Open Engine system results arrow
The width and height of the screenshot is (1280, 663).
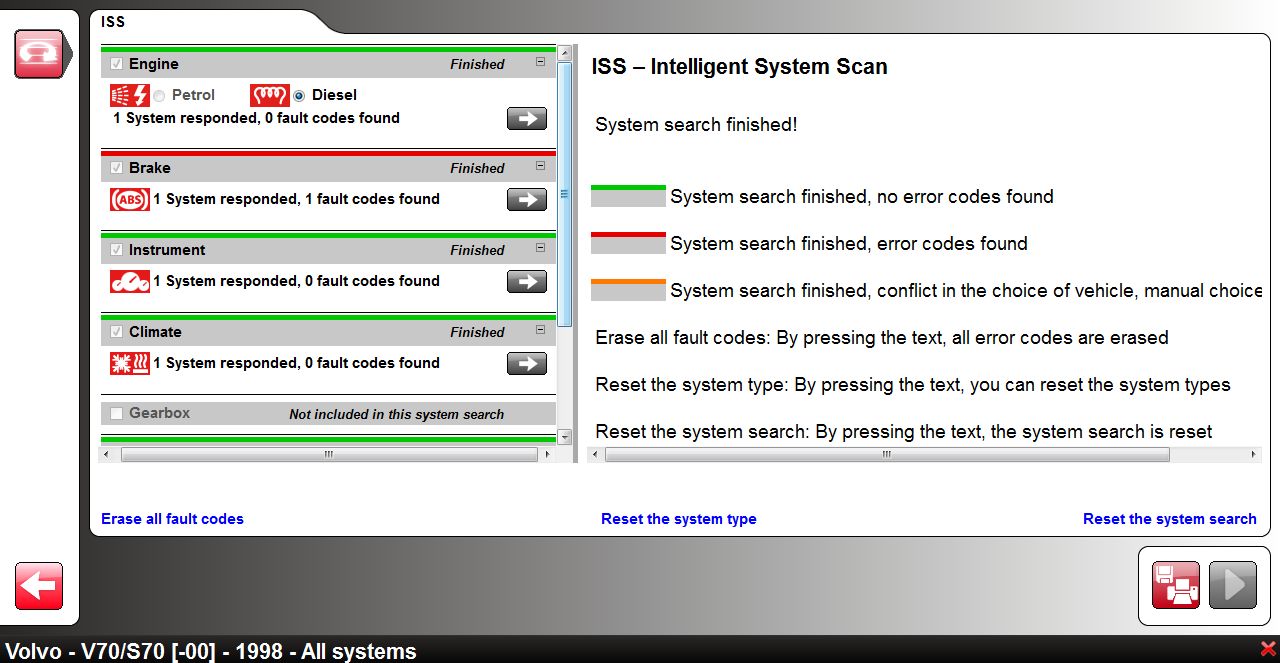click(527, 118)
